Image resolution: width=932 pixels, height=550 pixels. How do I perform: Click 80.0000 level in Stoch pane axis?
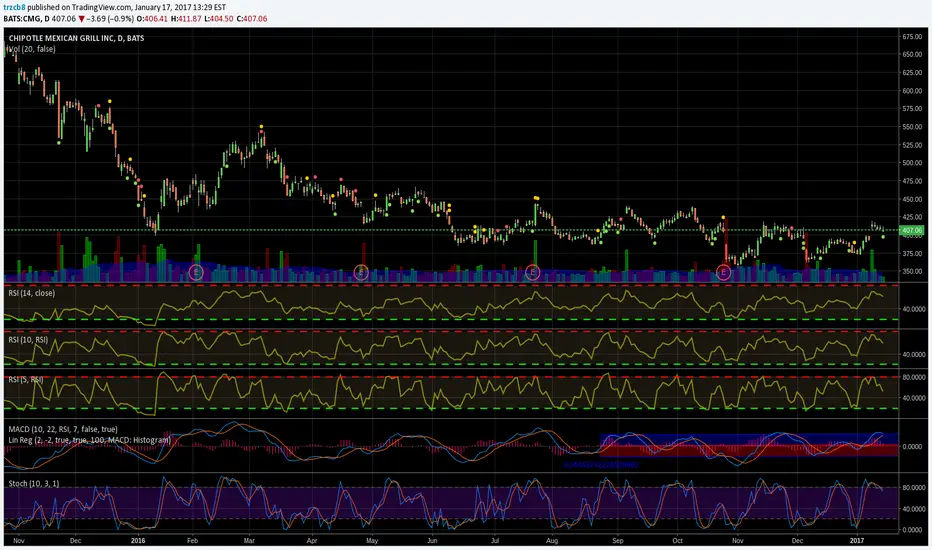[913, 488]
